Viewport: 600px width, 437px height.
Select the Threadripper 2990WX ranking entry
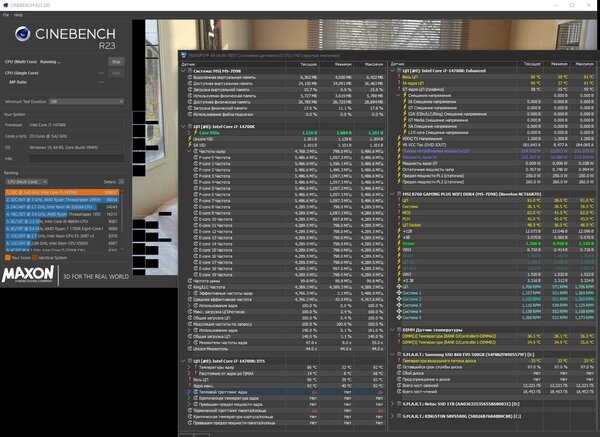(x=62, y=200)
